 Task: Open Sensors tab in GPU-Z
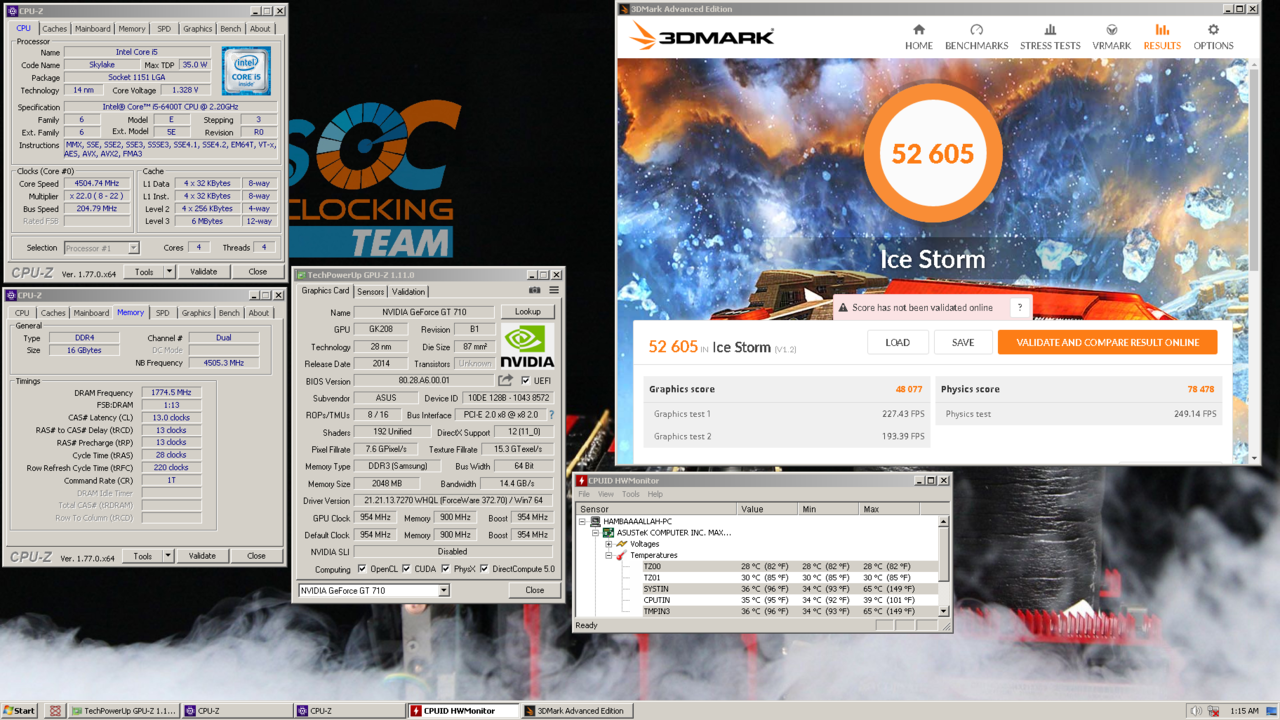pyautogui.click(x=370, y=292)
